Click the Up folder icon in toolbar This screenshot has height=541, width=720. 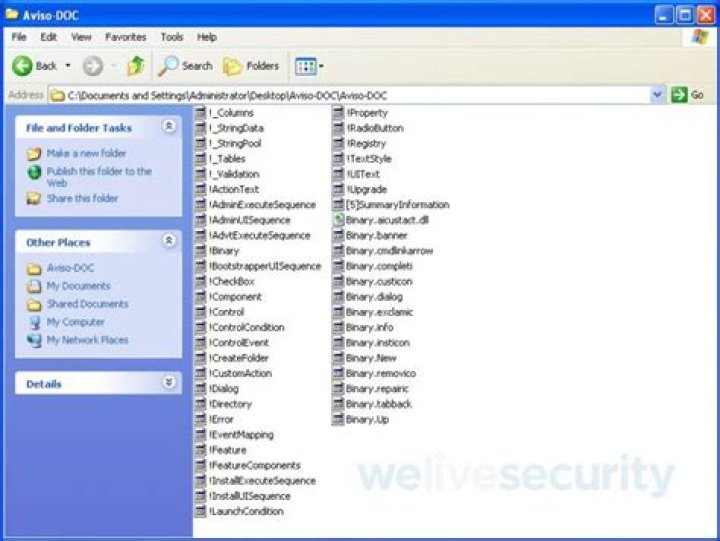pyautogui.click(x=135, y=66)
